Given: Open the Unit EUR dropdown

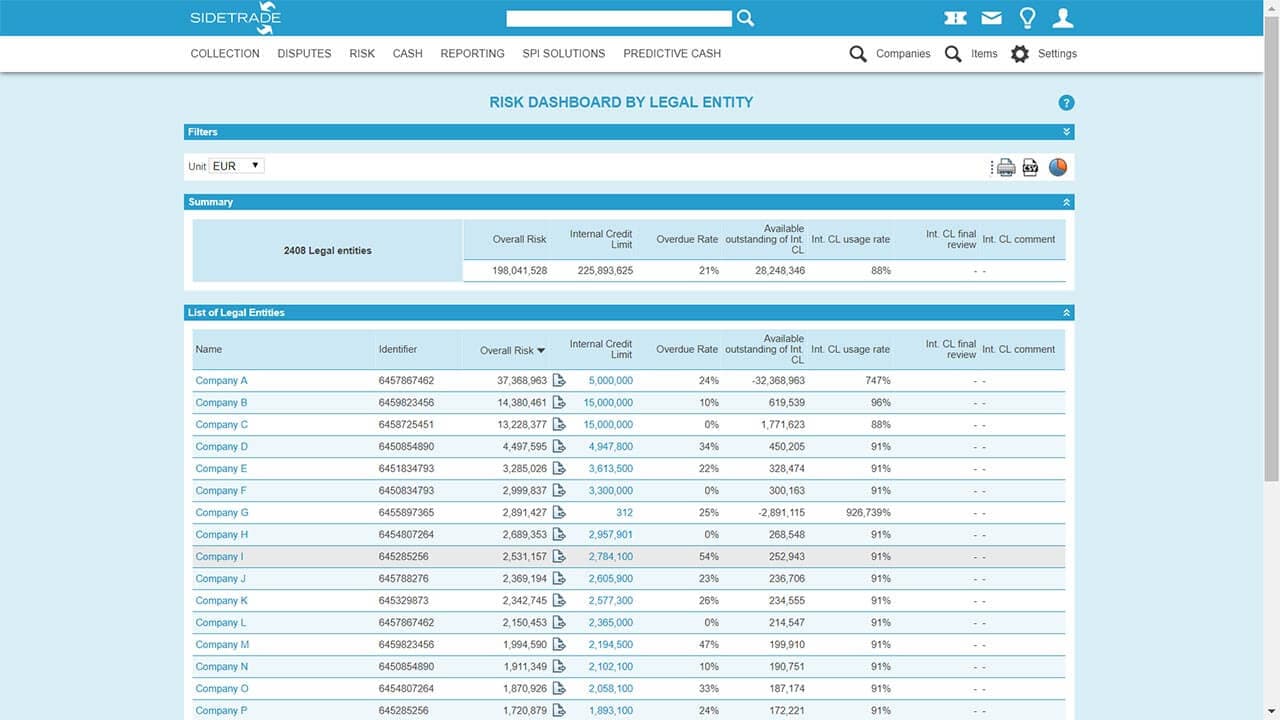Looking at the screenshot, I should 237,165.
